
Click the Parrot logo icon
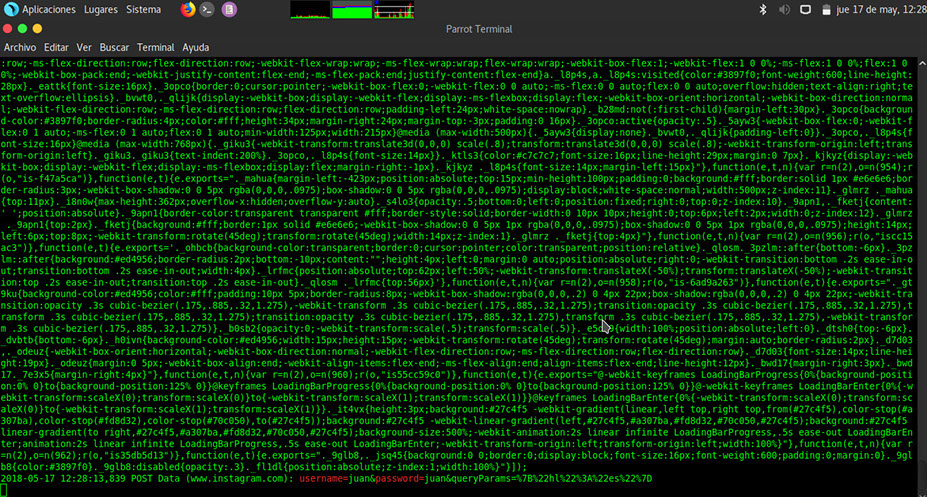[x=10, y=9]
